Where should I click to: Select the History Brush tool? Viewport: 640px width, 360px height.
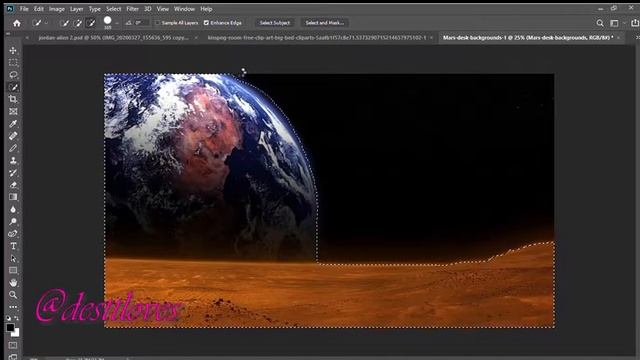point(13,173)
